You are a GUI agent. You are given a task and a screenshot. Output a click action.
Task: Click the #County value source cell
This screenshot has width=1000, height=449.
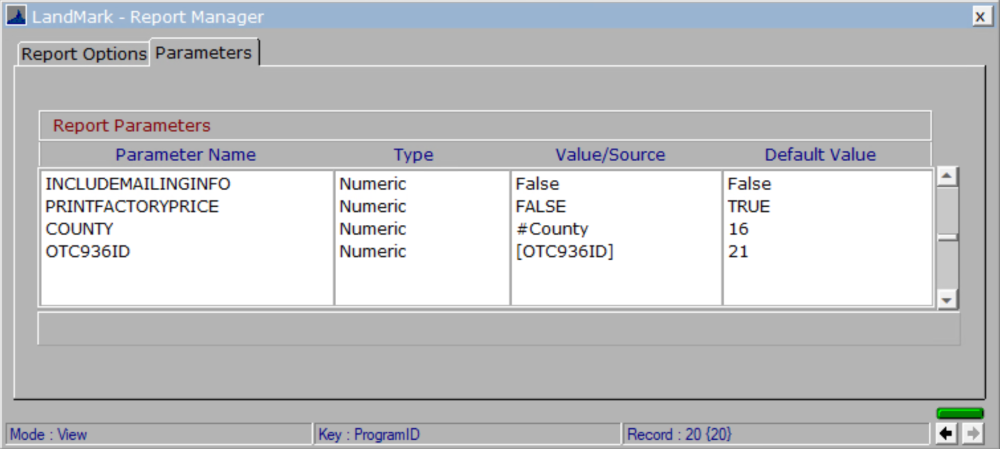click(x=552, y=229)
